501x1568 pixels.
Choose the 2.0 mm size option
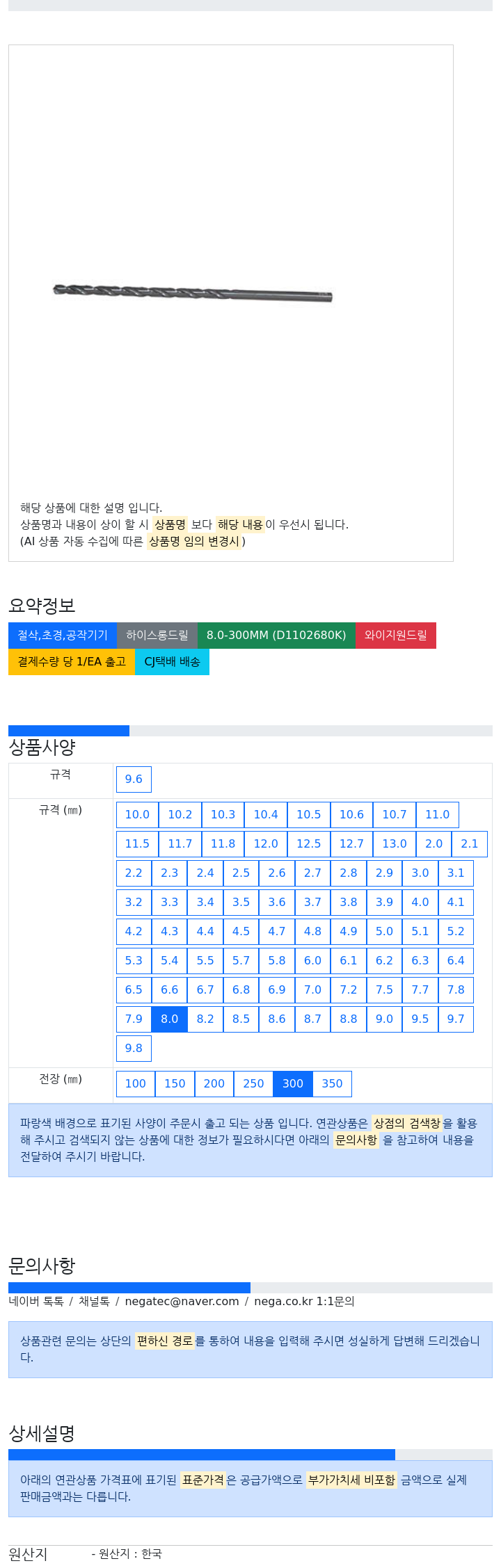coord(434,843)
